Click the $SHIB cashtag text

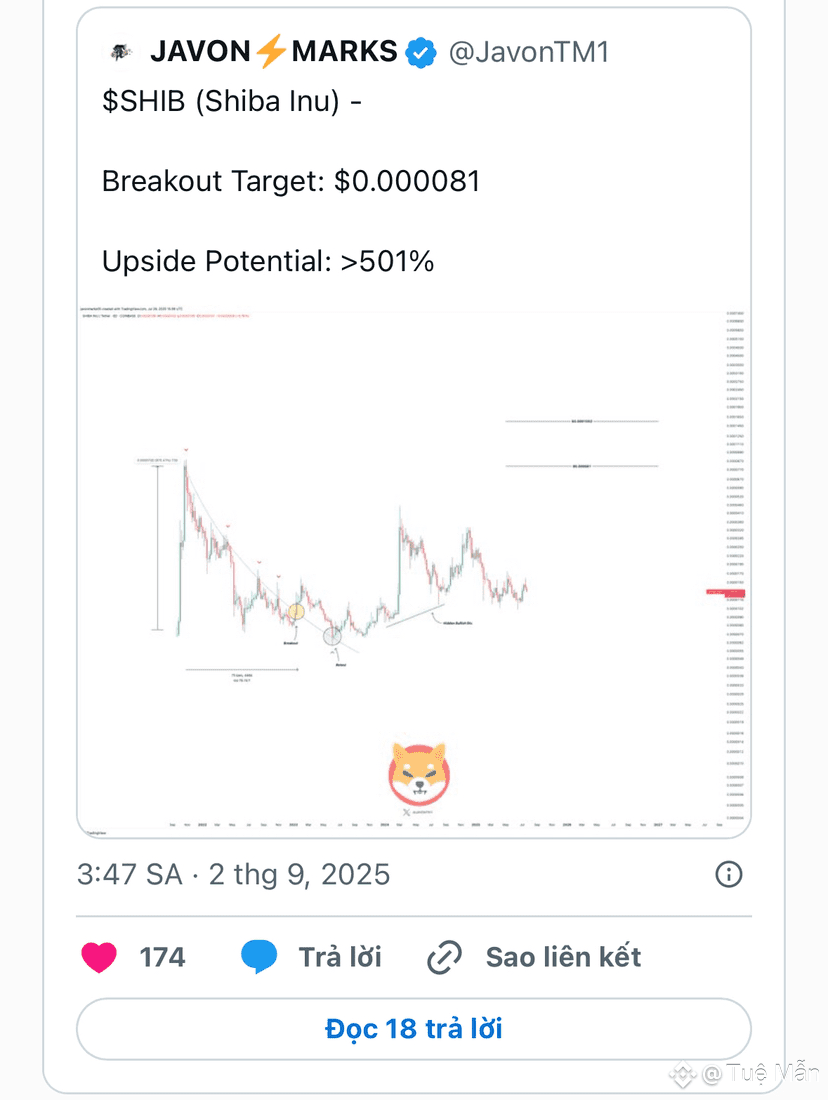pyautogui.click(x=144, y=101)
